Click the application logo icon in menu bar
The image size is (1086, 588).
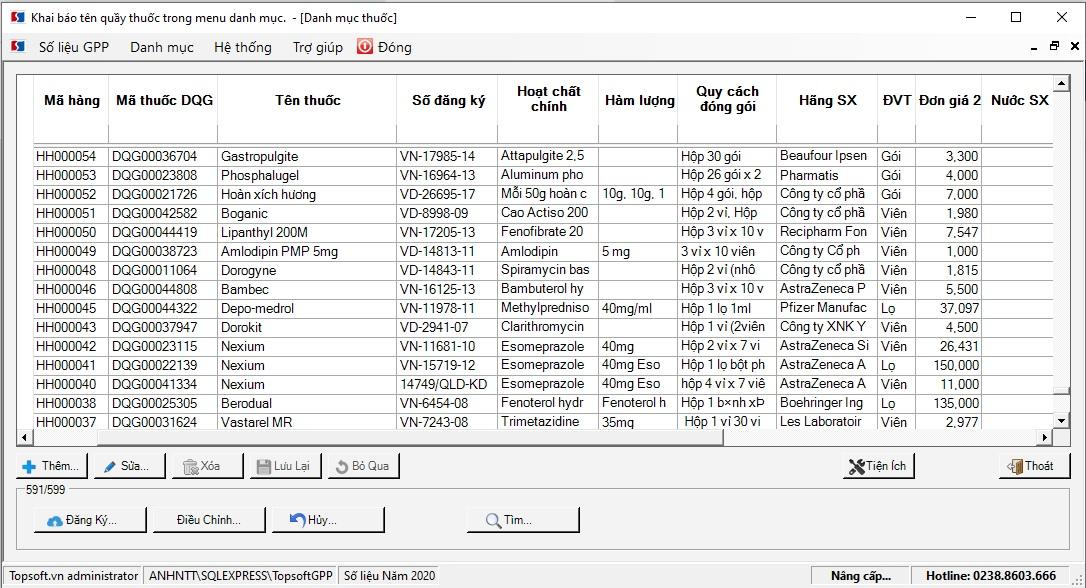coord(18,46)
